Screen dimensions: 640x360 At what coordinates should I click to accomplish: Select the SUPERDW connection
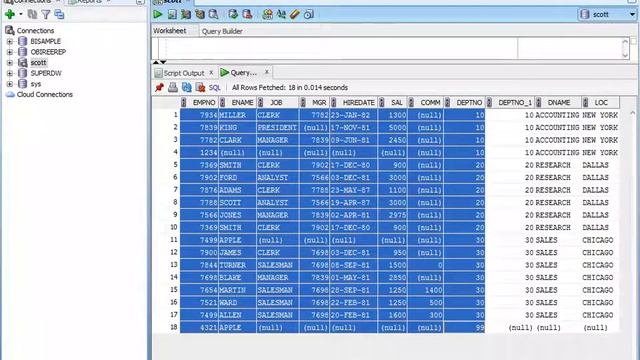point(46,73)
